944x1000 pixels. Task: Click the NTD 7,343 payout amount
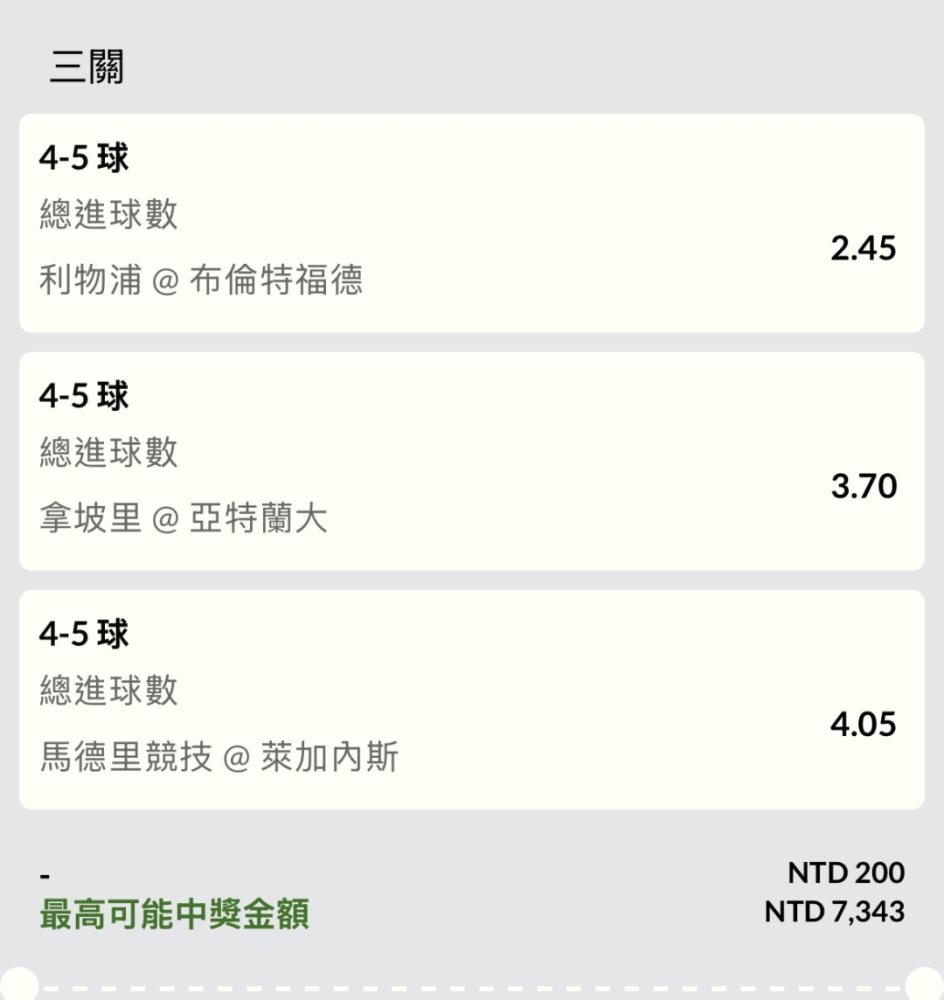[834, 912]
